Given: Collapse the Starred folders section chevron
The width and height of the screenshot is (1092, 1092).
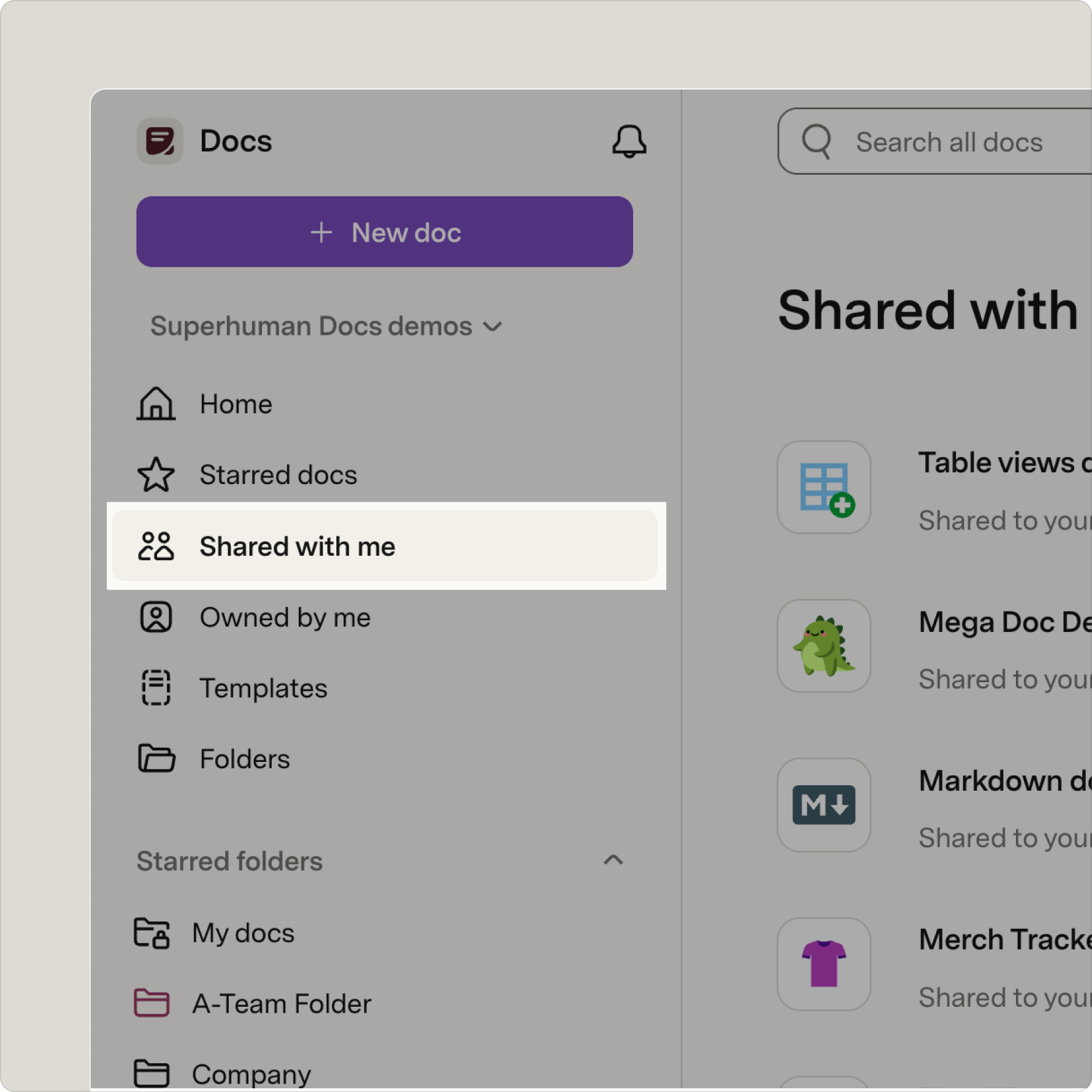Looking at the screenshot, I should 613,860.
